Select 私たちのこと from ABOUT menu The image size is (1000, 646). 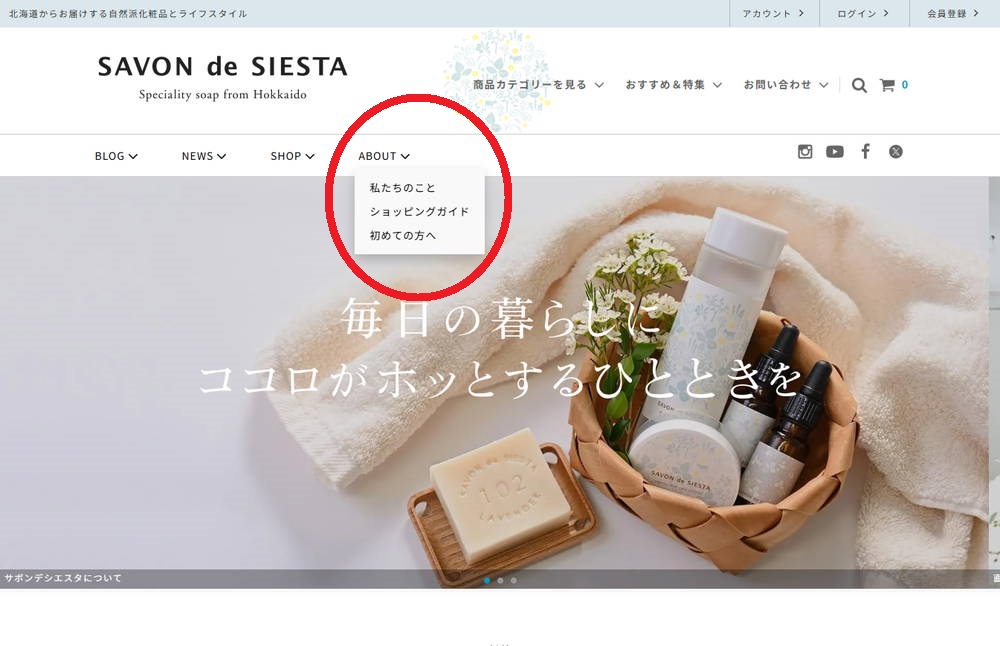(402, 187)
